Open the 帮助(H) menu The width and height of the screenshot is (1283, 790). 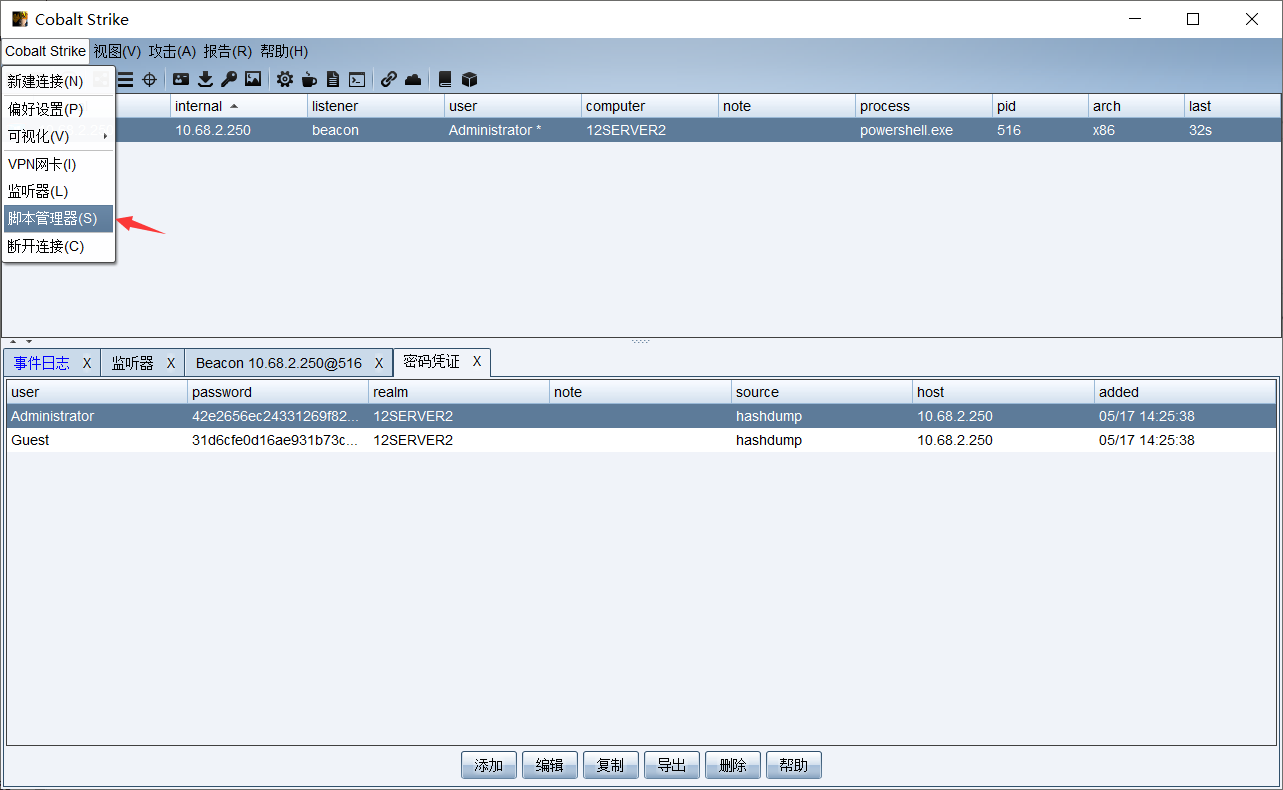pyautogui.click(x=284, y=51)
